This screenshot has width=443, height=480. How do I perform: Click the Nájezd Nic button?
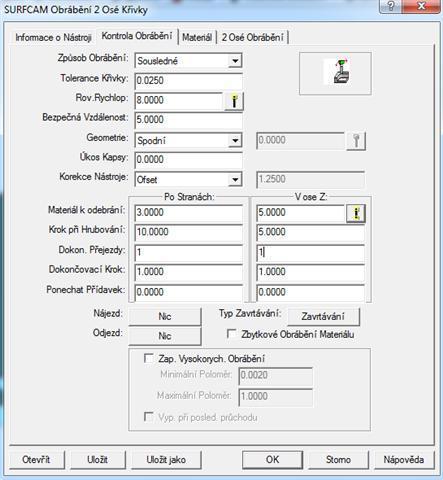tap(165, 316)
